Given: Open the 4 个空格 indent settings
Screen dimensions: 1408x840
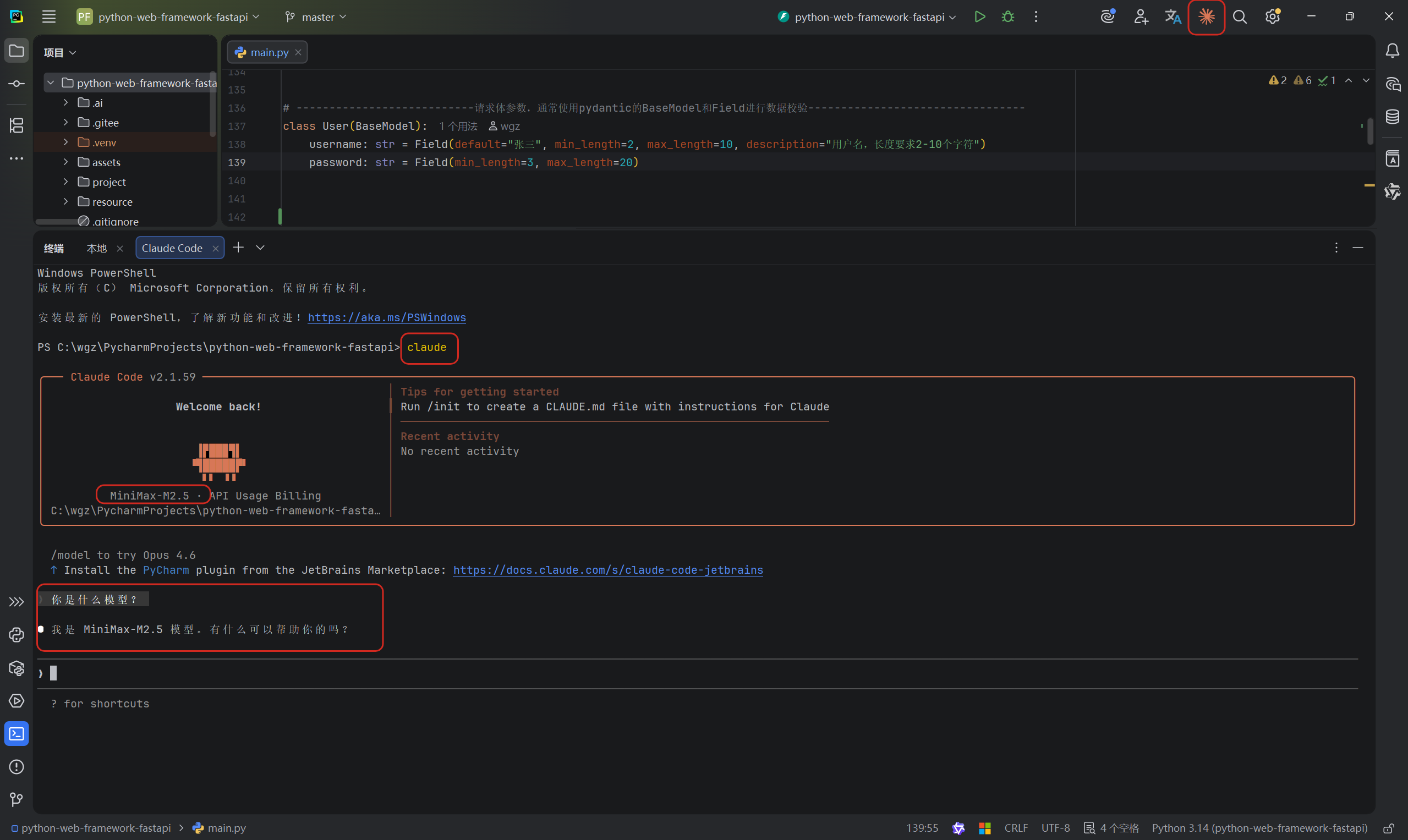Looking at the screenshot, I should [1111, 828].
